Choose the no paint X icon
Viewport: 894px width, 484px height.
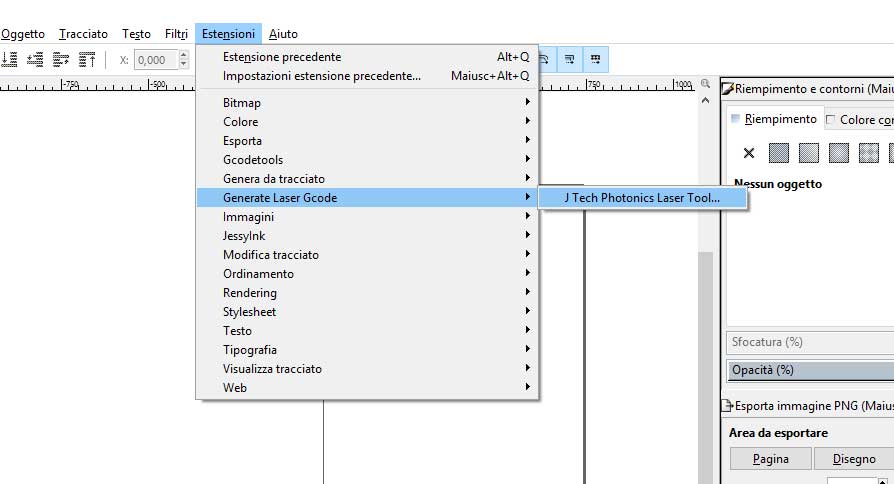pyautogui.click(x=749, y=153)
